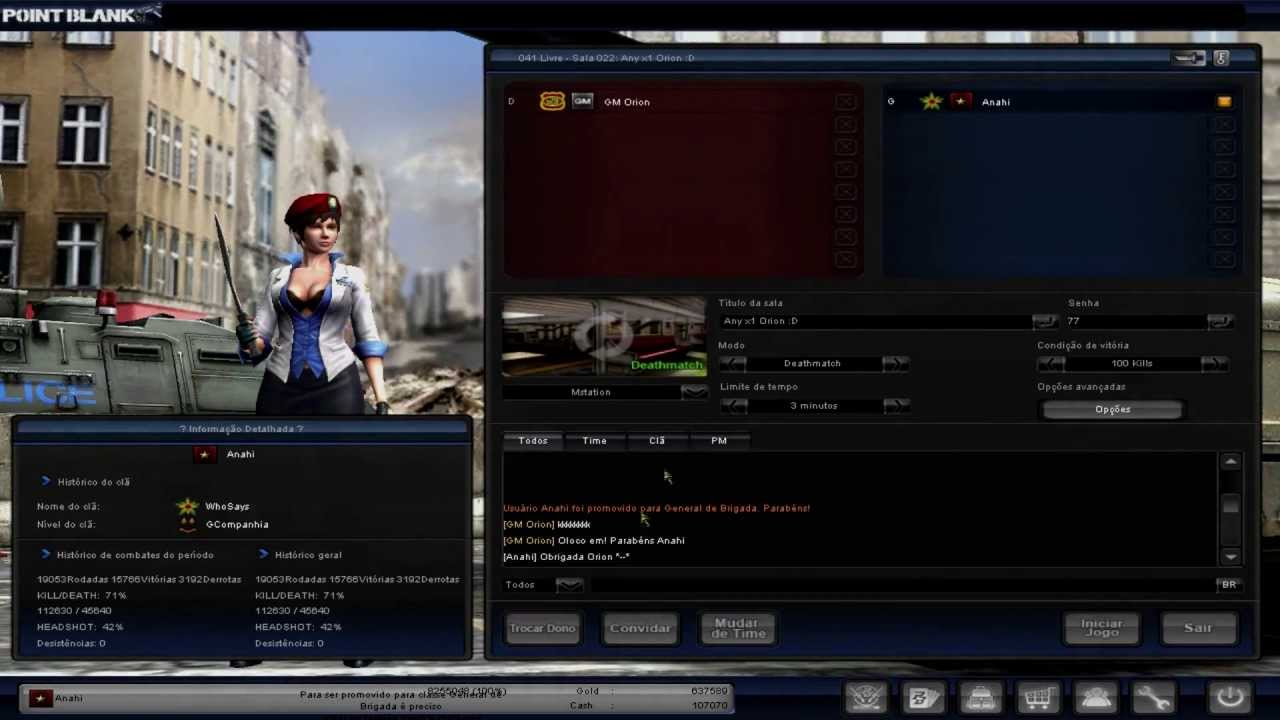
Task: Toggle the third red team slot X
Action: click(x=845, y=146)
